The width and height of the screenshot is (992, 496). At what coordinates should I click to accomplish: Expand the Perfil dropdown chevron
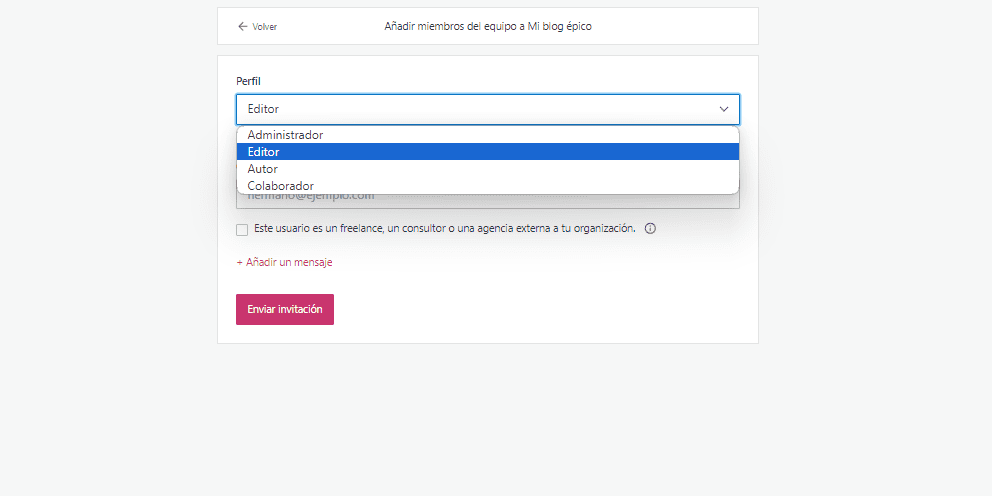click(x=724, y=109)
